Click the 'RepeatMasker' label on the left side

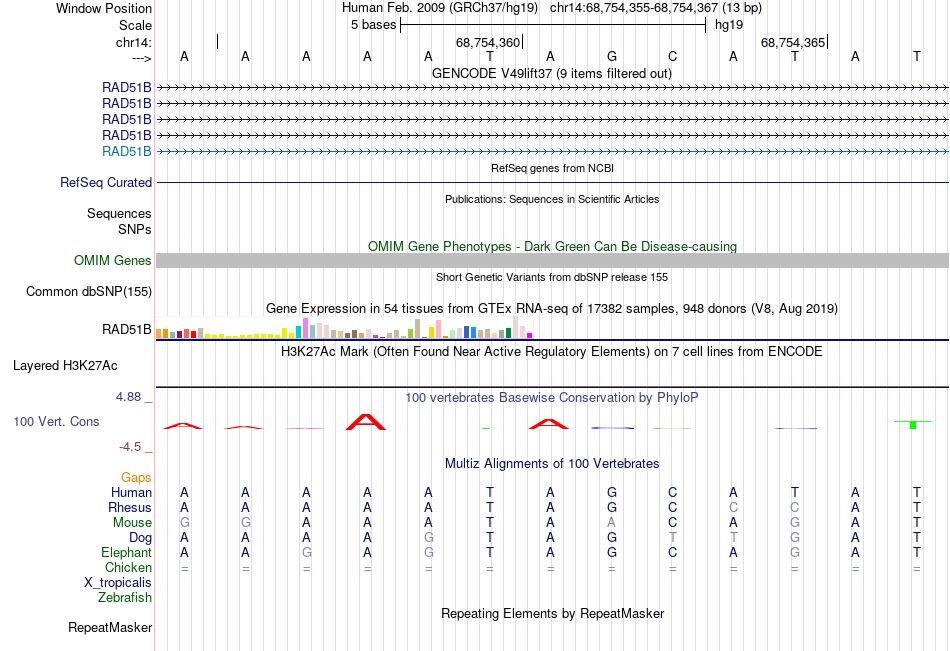point(110,628)
